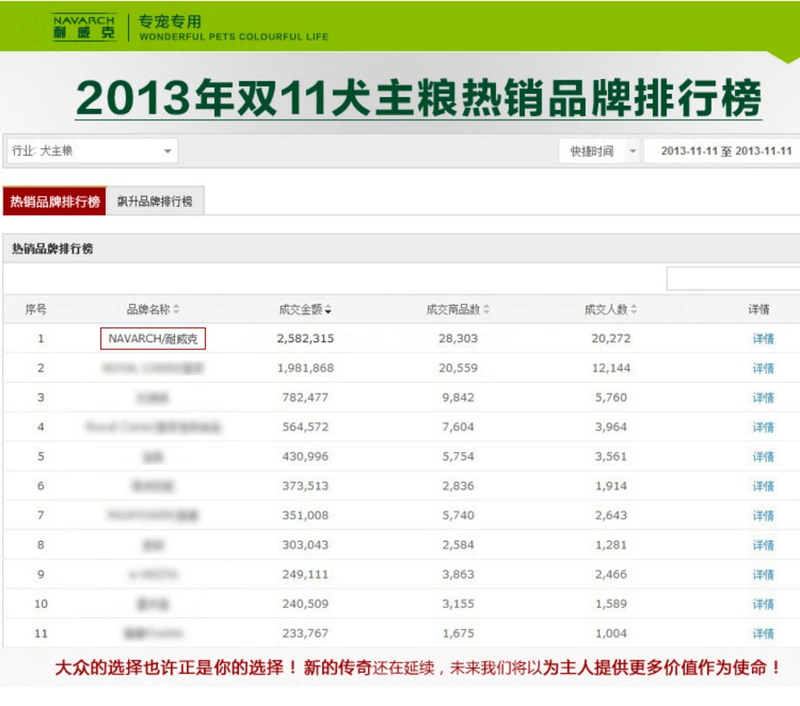Click NAVARCH/耐威克 brand name
This screenshot has height=706, width=800.
153,339
